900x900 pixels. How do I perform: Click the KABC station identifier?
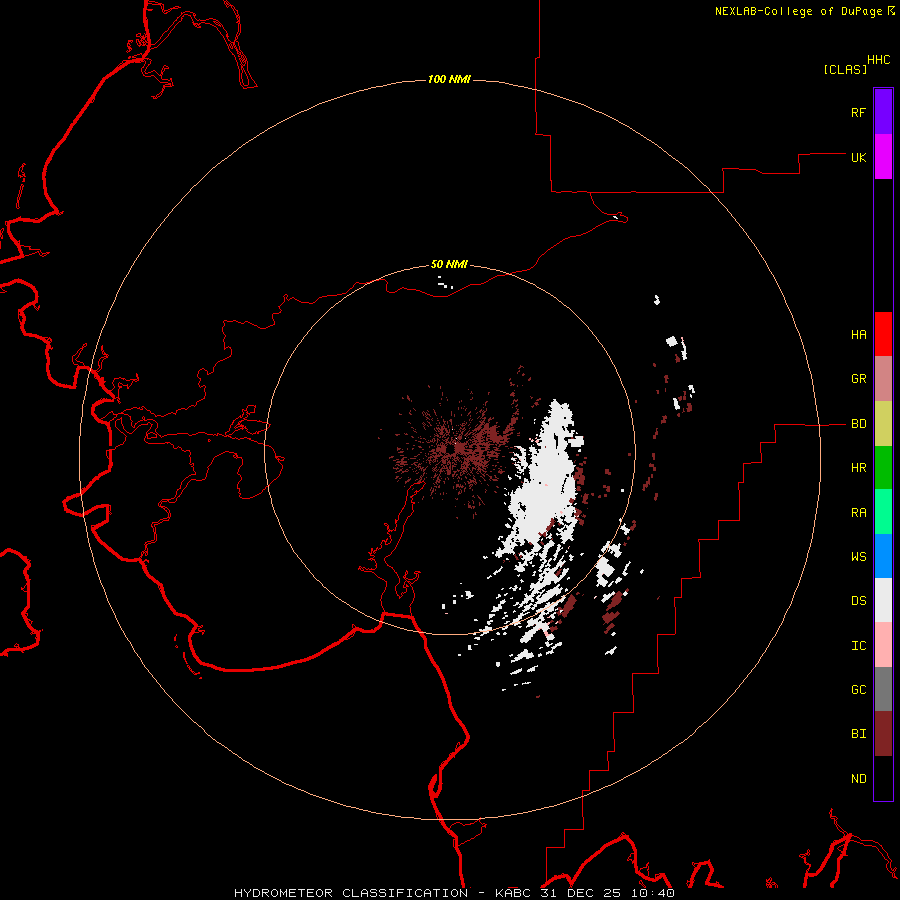click(x=514, y=893)
